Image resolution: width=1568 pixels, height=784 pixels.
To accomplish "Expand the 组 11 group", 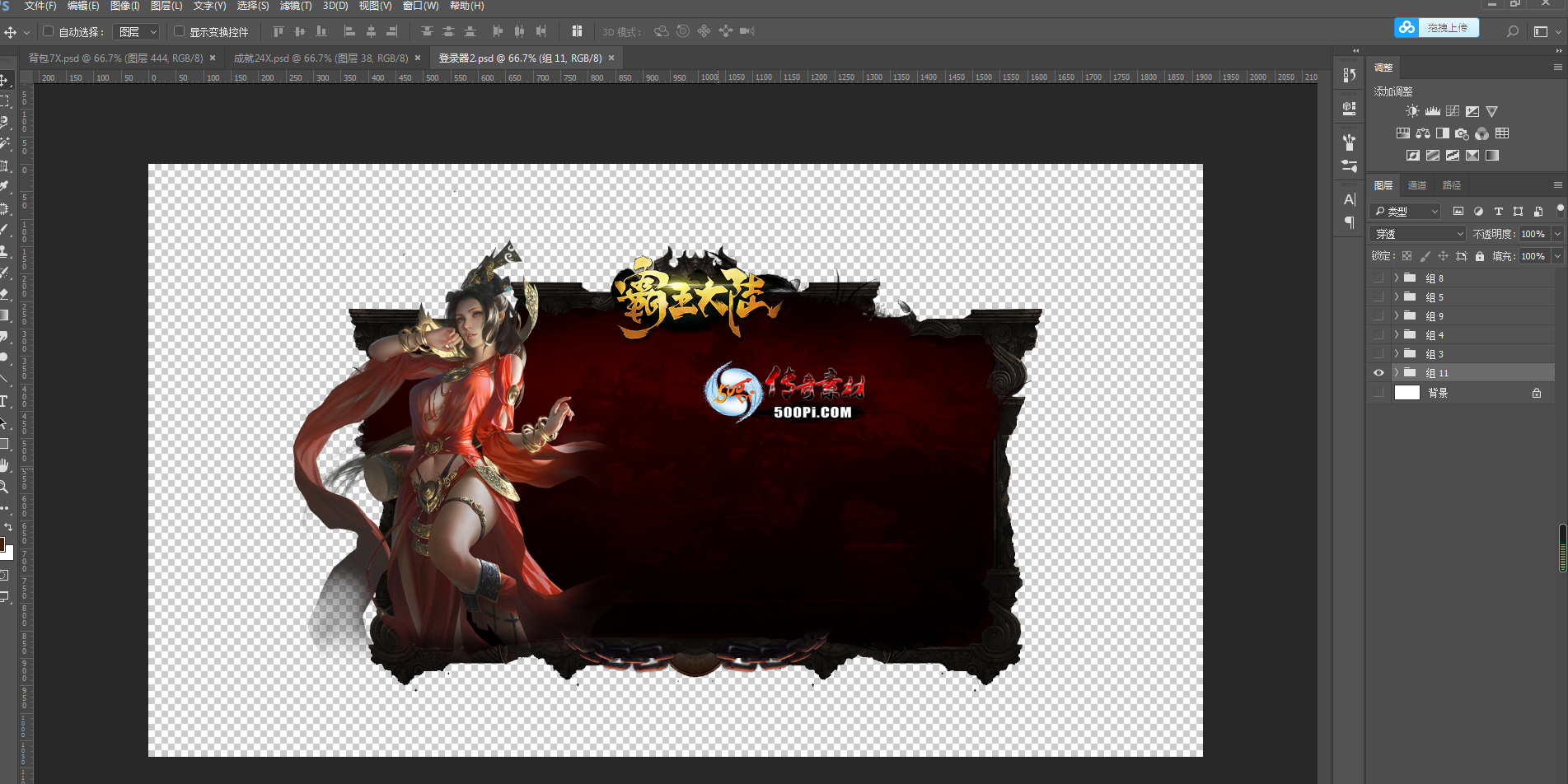I will tap(1397, 373).
